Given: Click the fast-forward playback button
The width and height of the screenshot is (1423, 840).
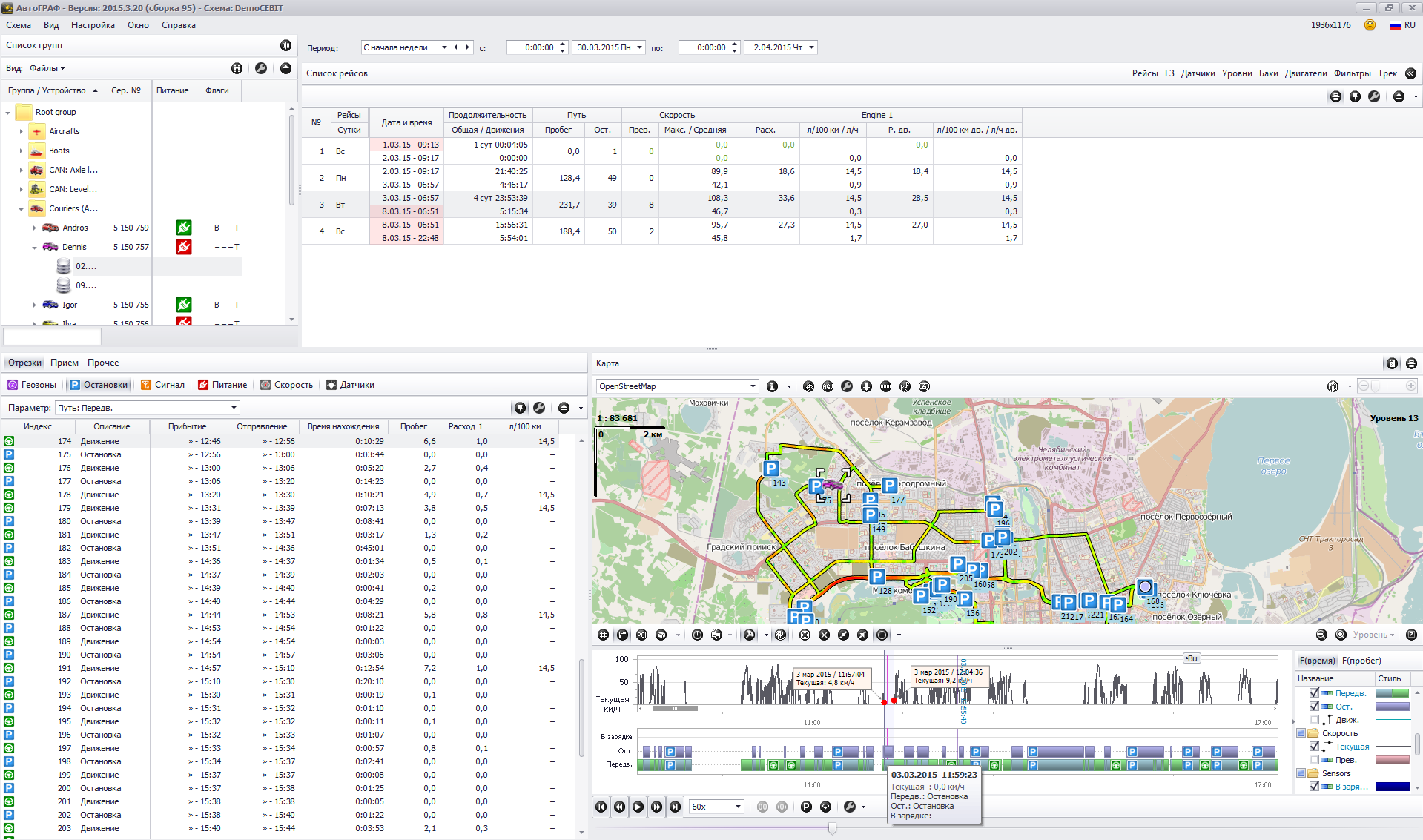Looking at the screenshot, I should click(657, 807).
